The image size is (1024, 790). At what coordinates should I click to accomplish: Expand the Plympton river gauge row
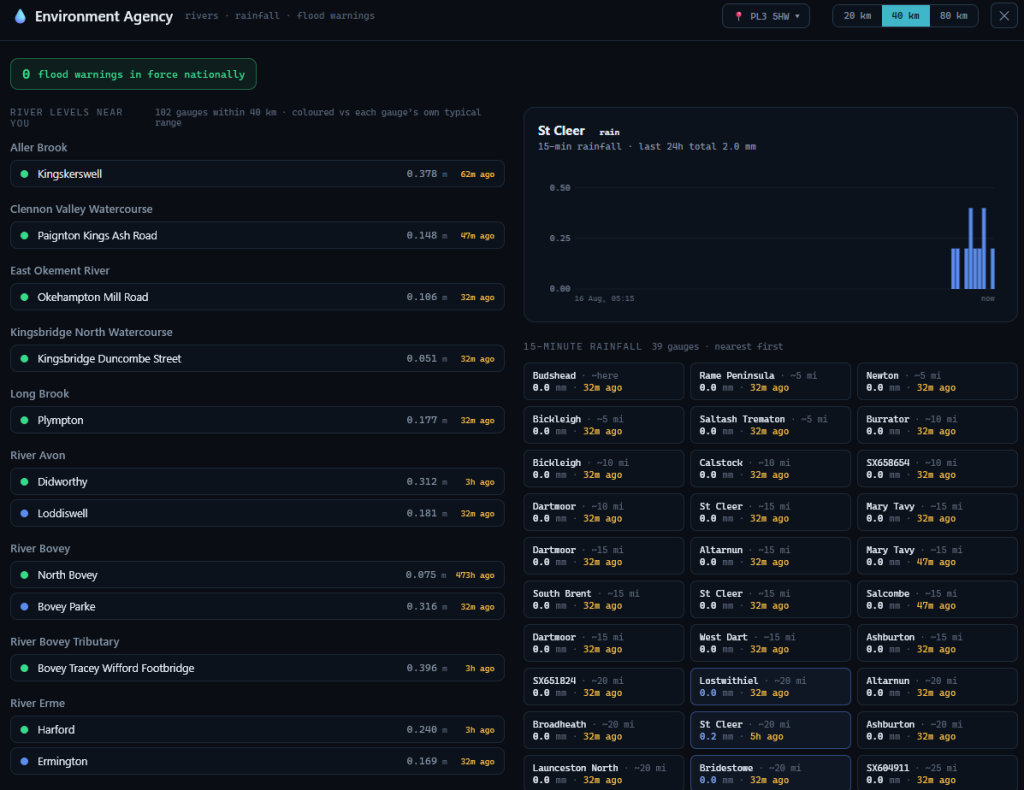coord(257,420)
